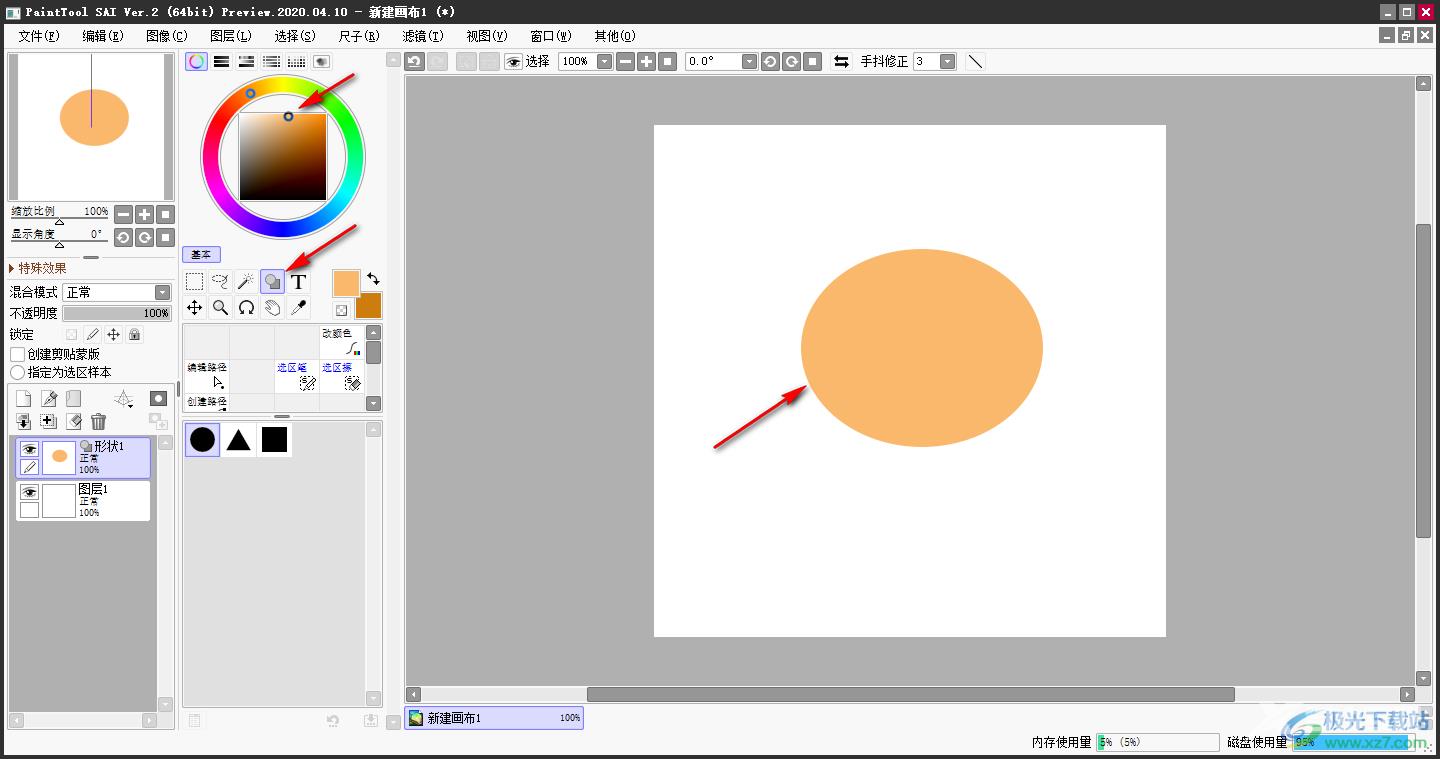This screenshot has height=759, width=1440.
Task: Select the selection-source radio button
Action: click(x=18, y=372)
